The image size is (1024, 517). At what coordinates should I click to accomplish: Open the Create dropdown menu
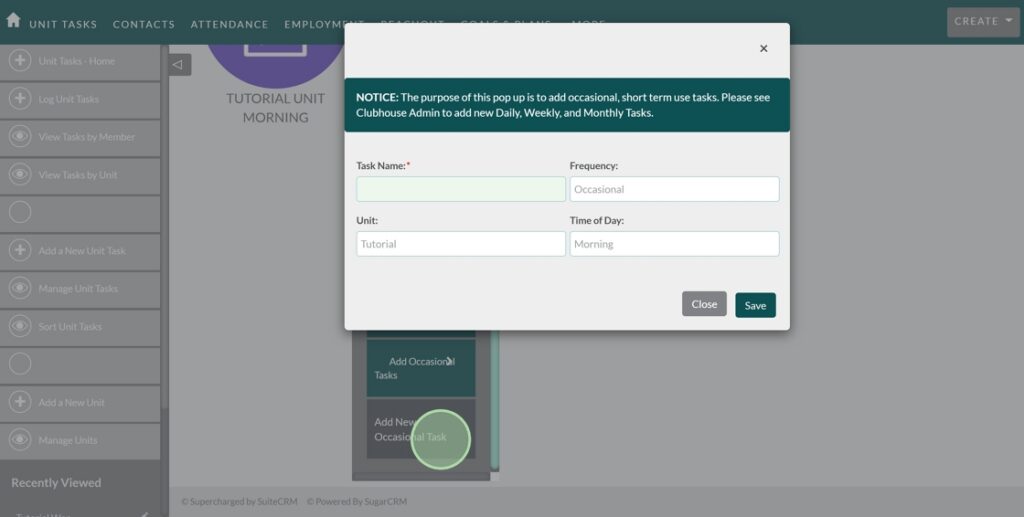(x=983, y=21)
